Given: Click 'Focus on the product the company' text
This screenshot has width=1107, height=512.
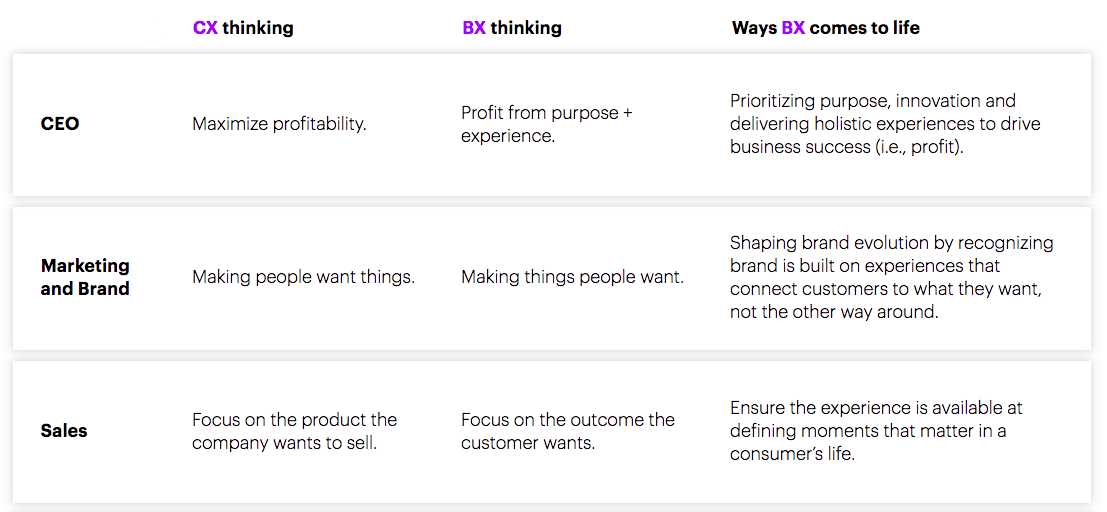Looking at the screenshot, I should point(294,431).
